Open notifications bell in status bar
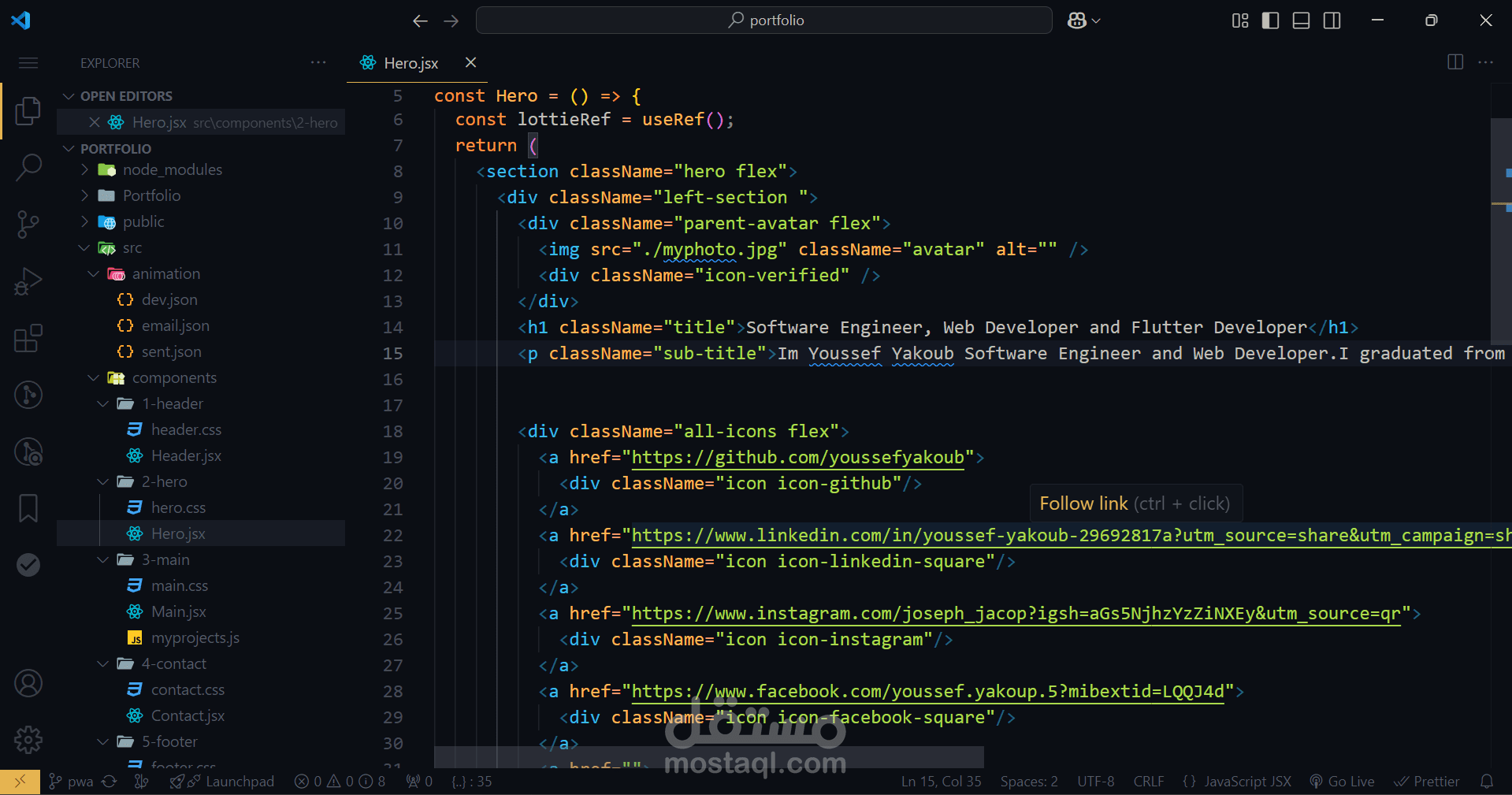1512x795 pixels. coord(1487,782)
